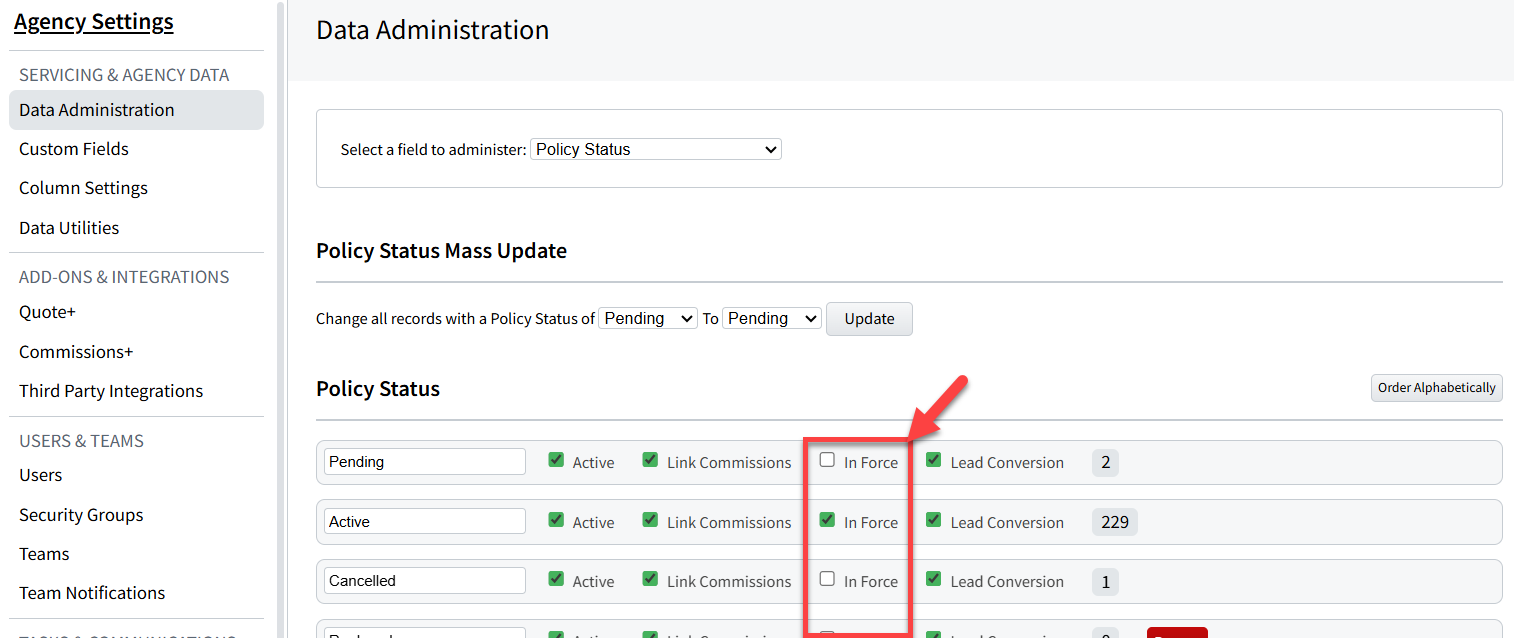Open the 'To' Policy Status dropdown
The width and height of the screenshot is (1514, 638).
(772, 318)
